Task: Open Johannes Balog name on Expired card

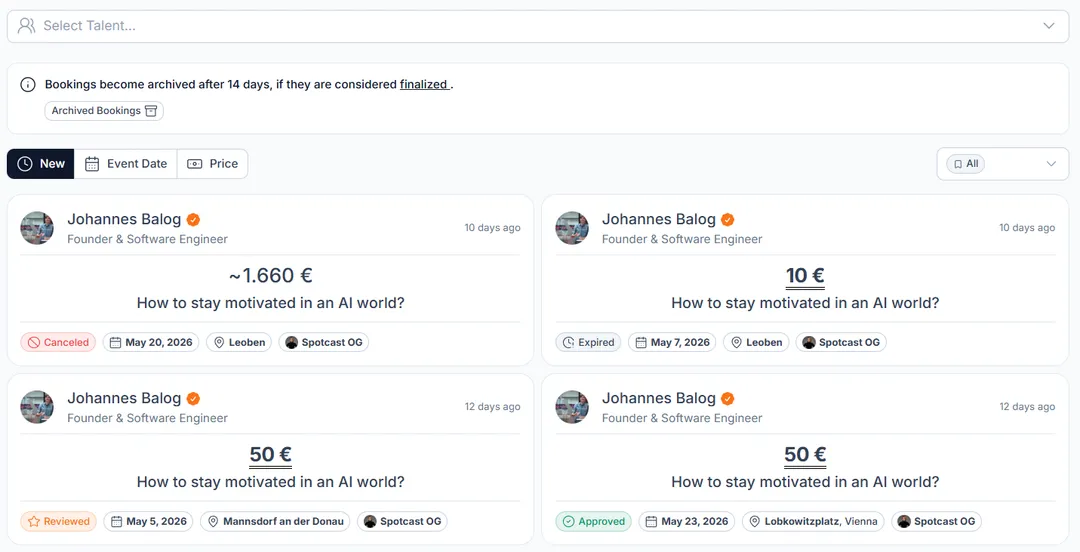Action: pyautogui.click(x=658, y=219)
